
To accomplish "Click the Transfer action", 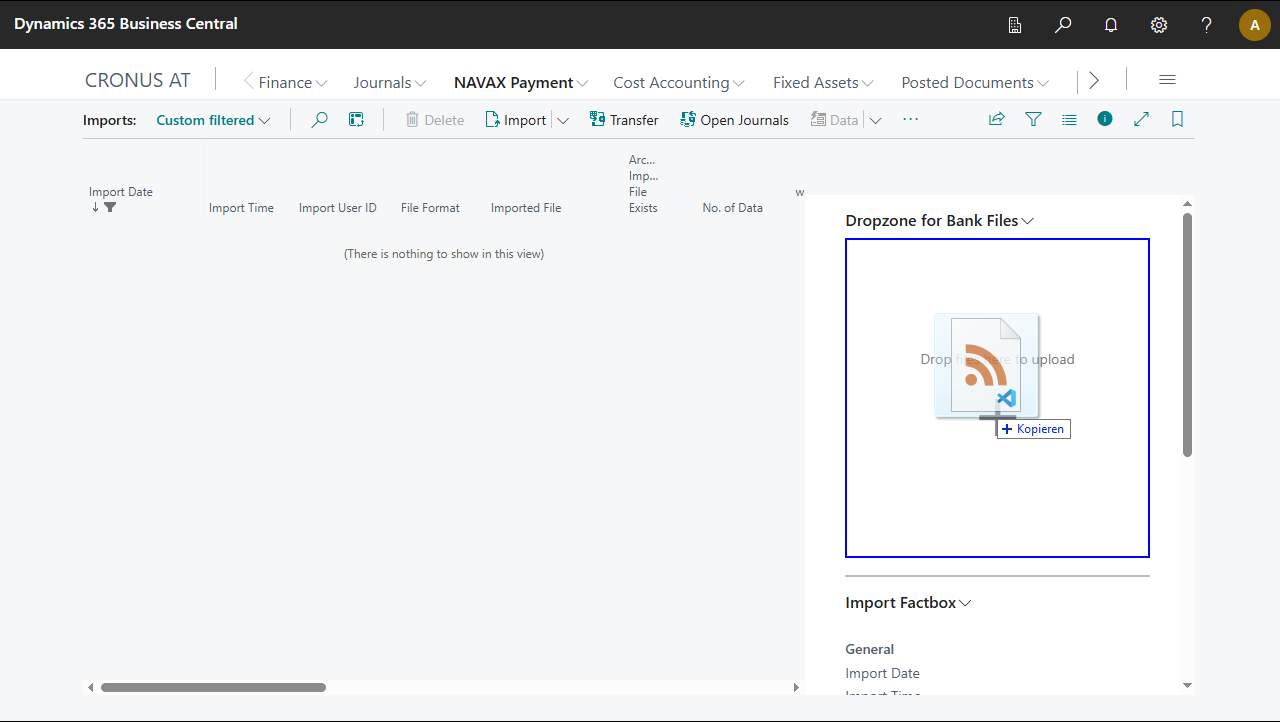I will [624, 120].
